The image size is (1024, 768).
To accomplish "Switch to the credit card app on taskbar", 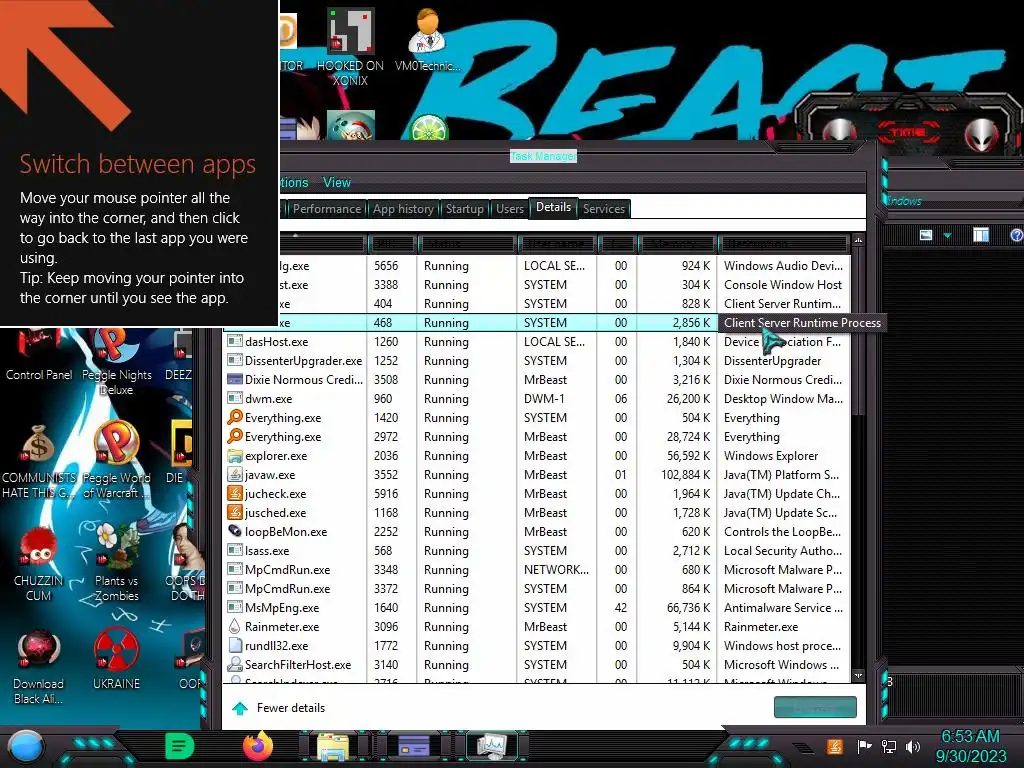I will (413, 745).
